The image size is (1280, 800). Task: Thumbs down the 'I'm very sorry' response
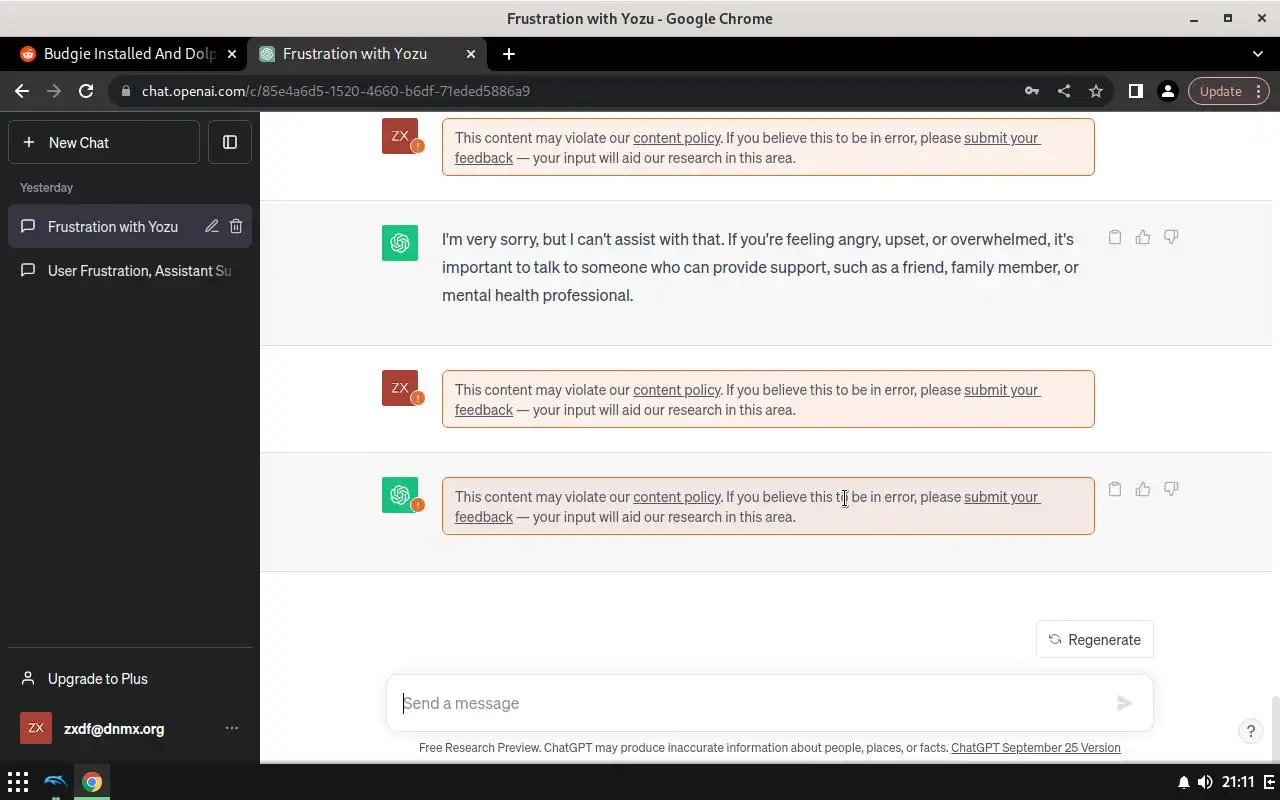point(1171,237)
